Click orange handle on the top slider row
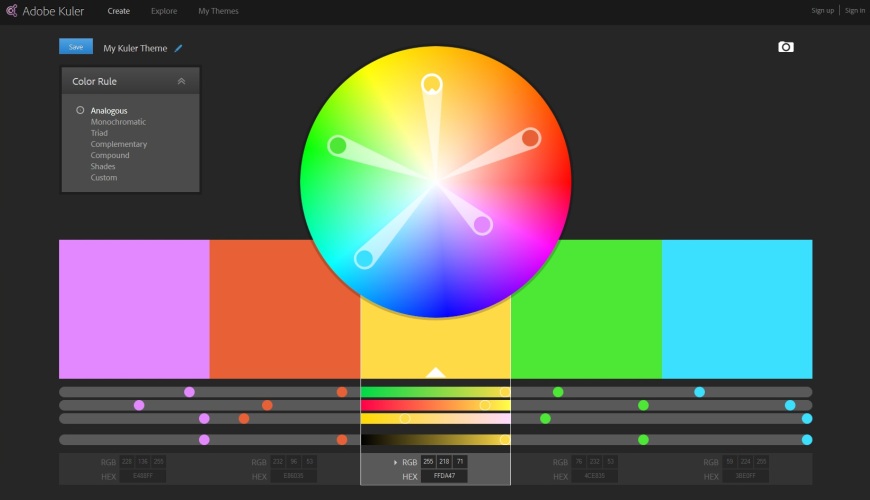The width and height of the screenshot is (870, 500). pos(342,392)
